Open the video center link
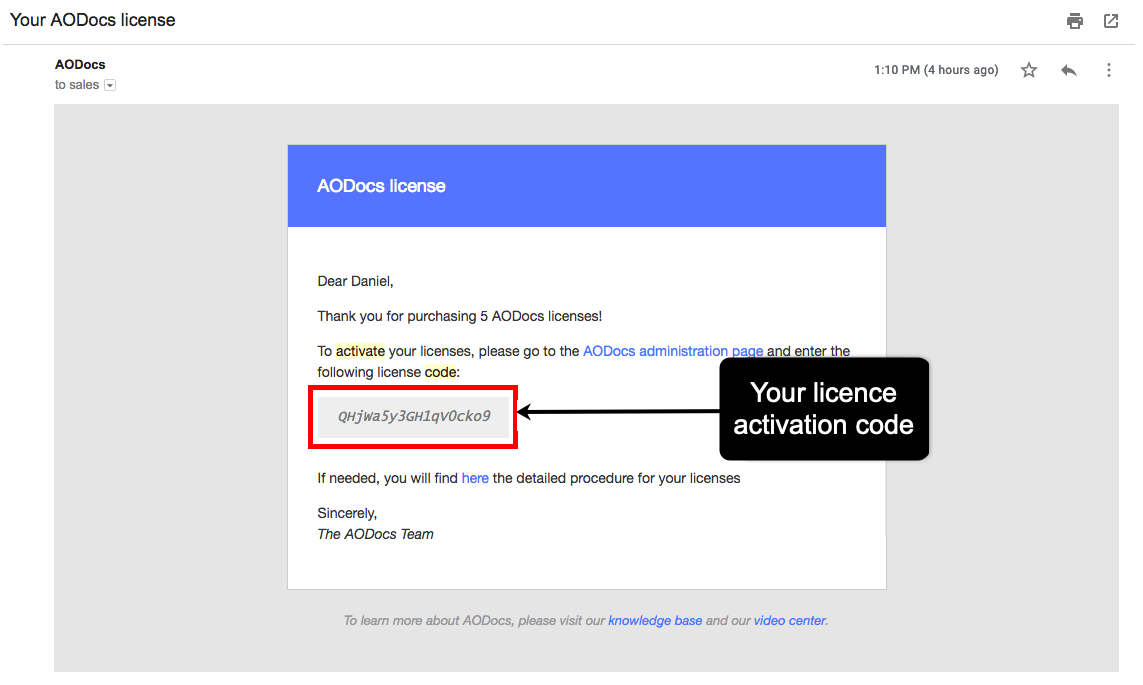This screenshot has width=1143, height=685. point(790,621)
